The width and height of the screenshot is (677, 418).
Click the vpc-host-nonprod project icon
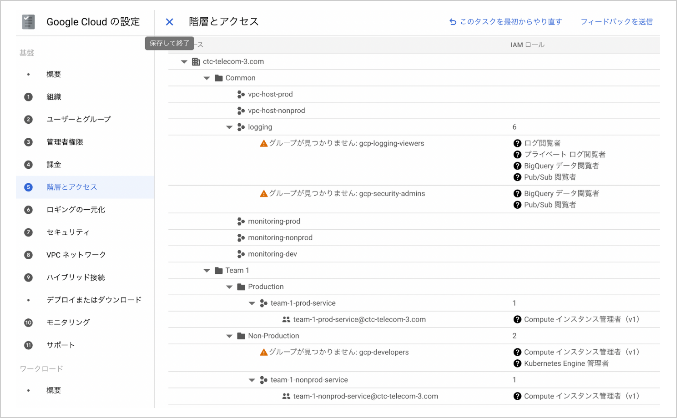click(241, 111)
